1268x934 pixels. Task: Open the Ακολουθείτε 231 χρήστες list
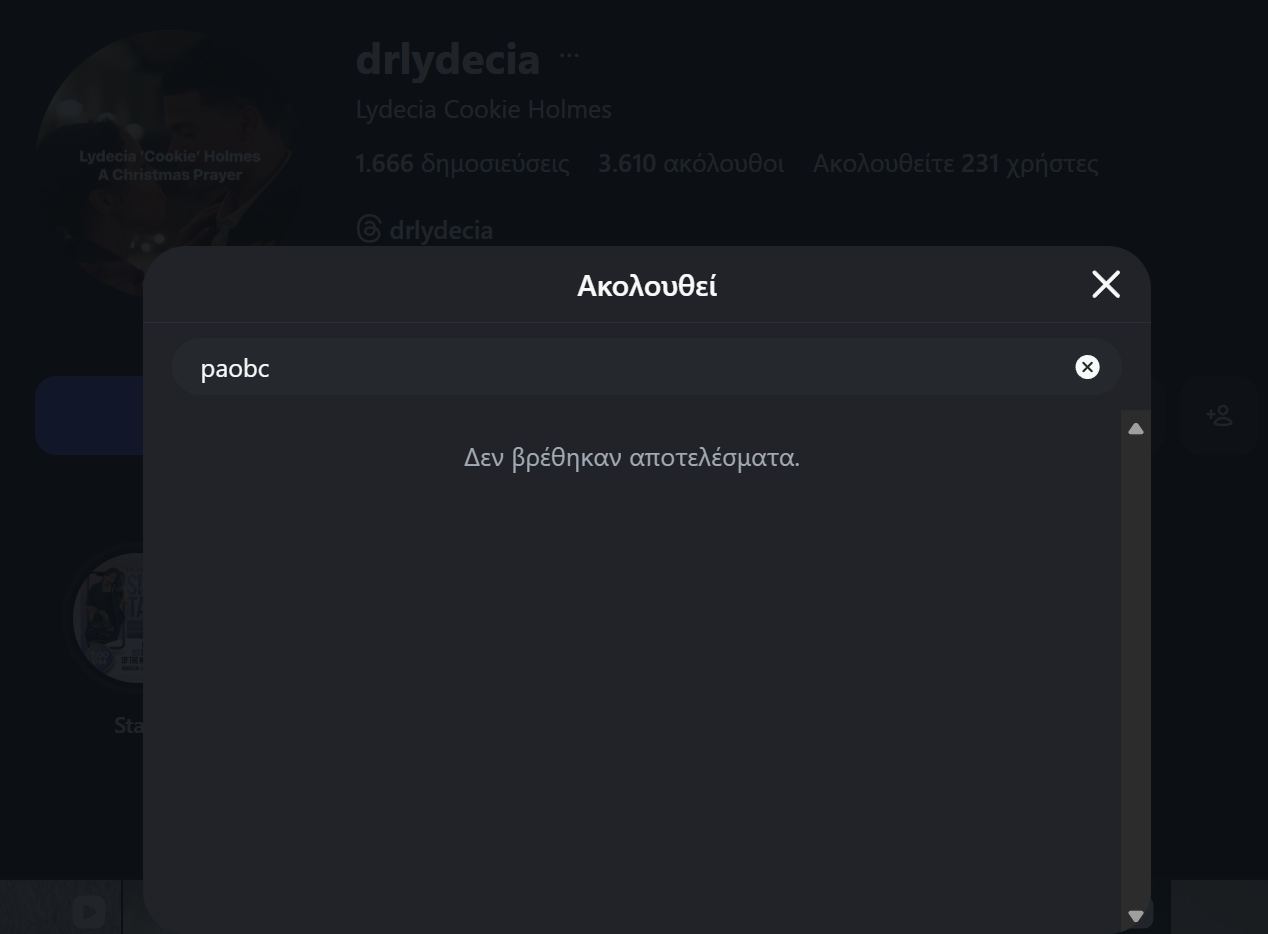(955, 164)
